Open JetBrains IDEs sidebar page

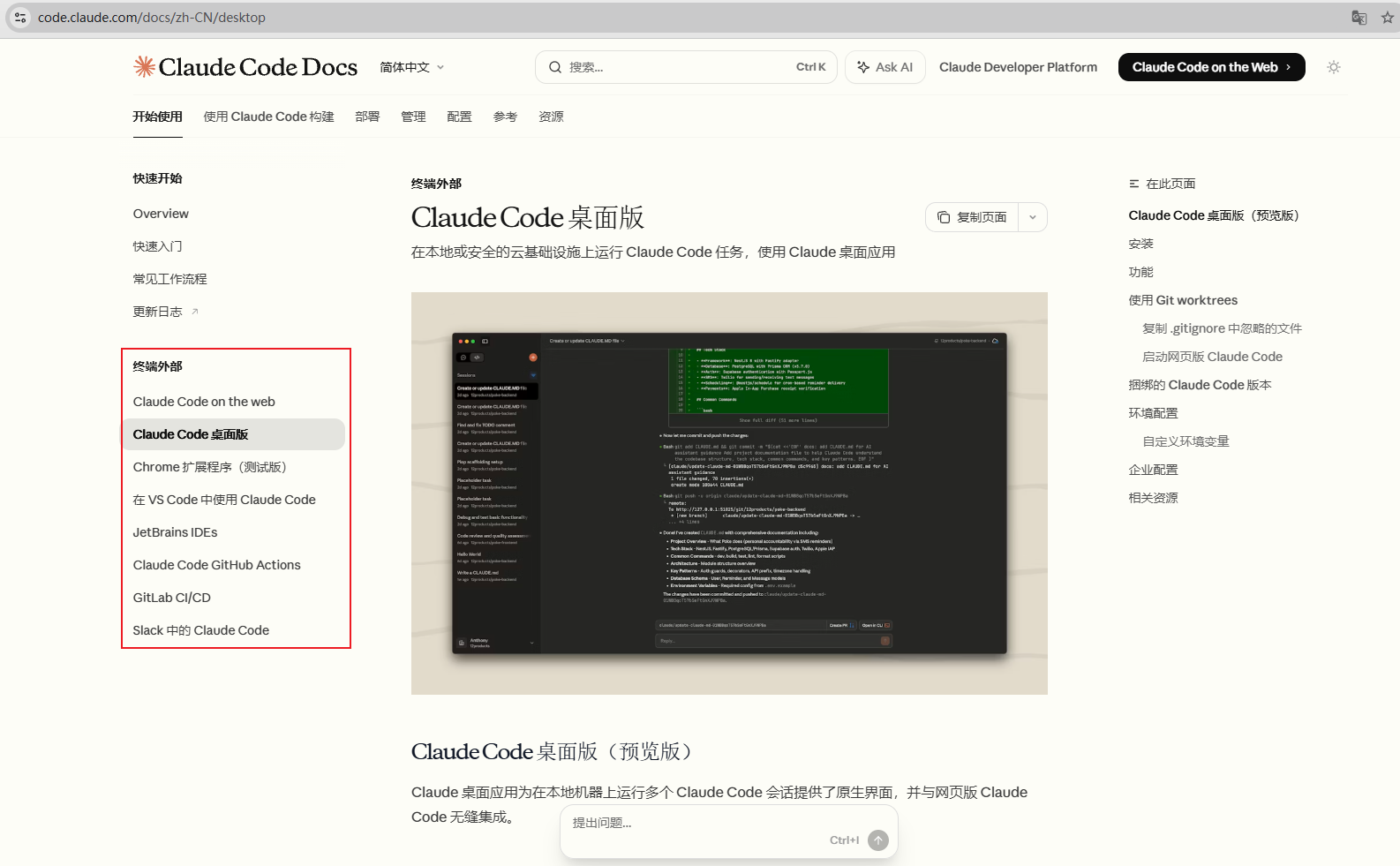tap(175, 532)
